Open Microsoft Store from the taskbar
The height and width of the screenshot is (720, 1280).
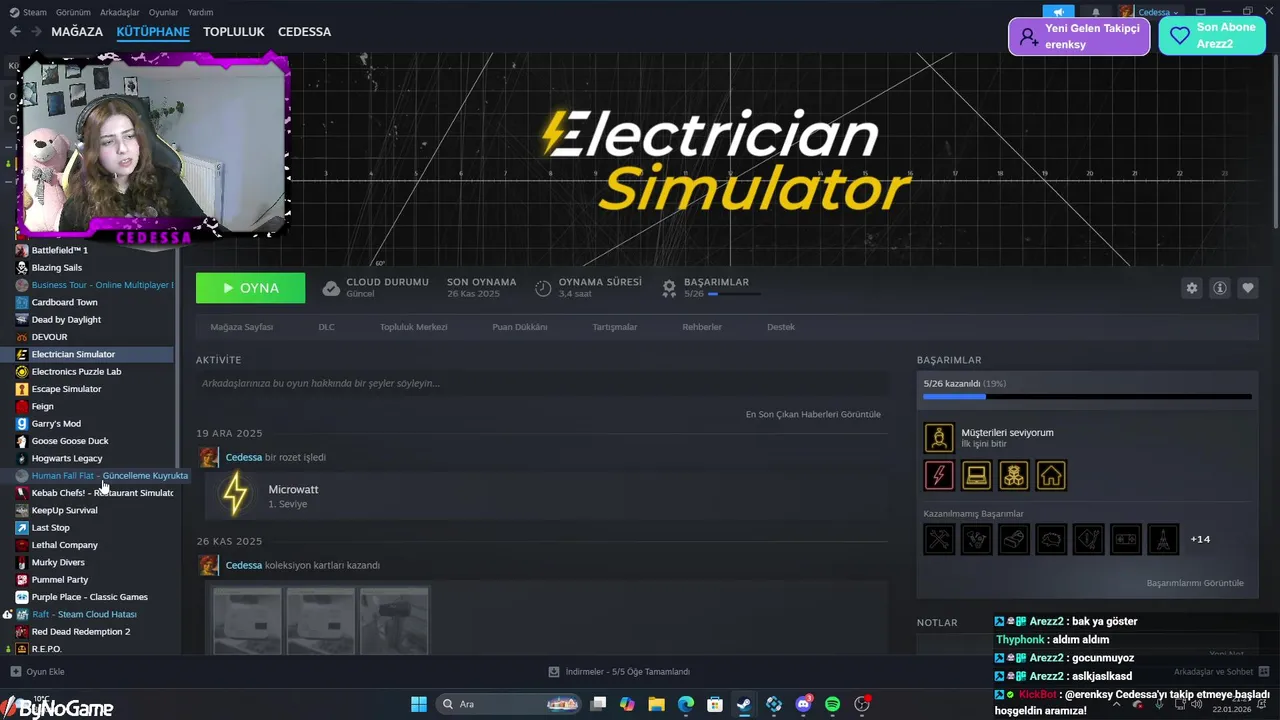coord(715,704)
